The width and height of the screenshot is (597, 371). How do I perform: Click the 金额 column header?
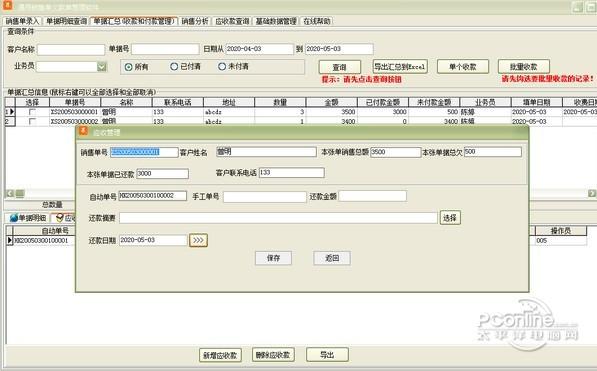332,102
